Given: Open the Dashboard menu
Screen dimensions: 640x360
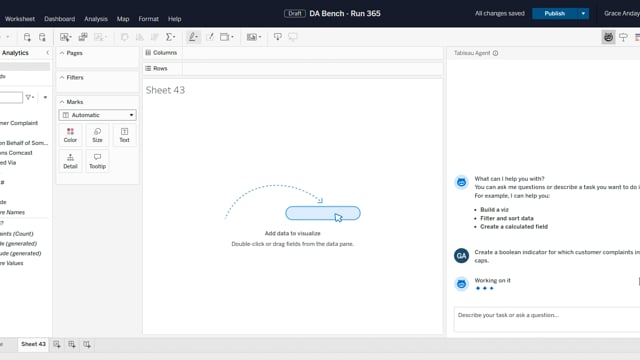Looking at the screenshot, I should point(60,19).
